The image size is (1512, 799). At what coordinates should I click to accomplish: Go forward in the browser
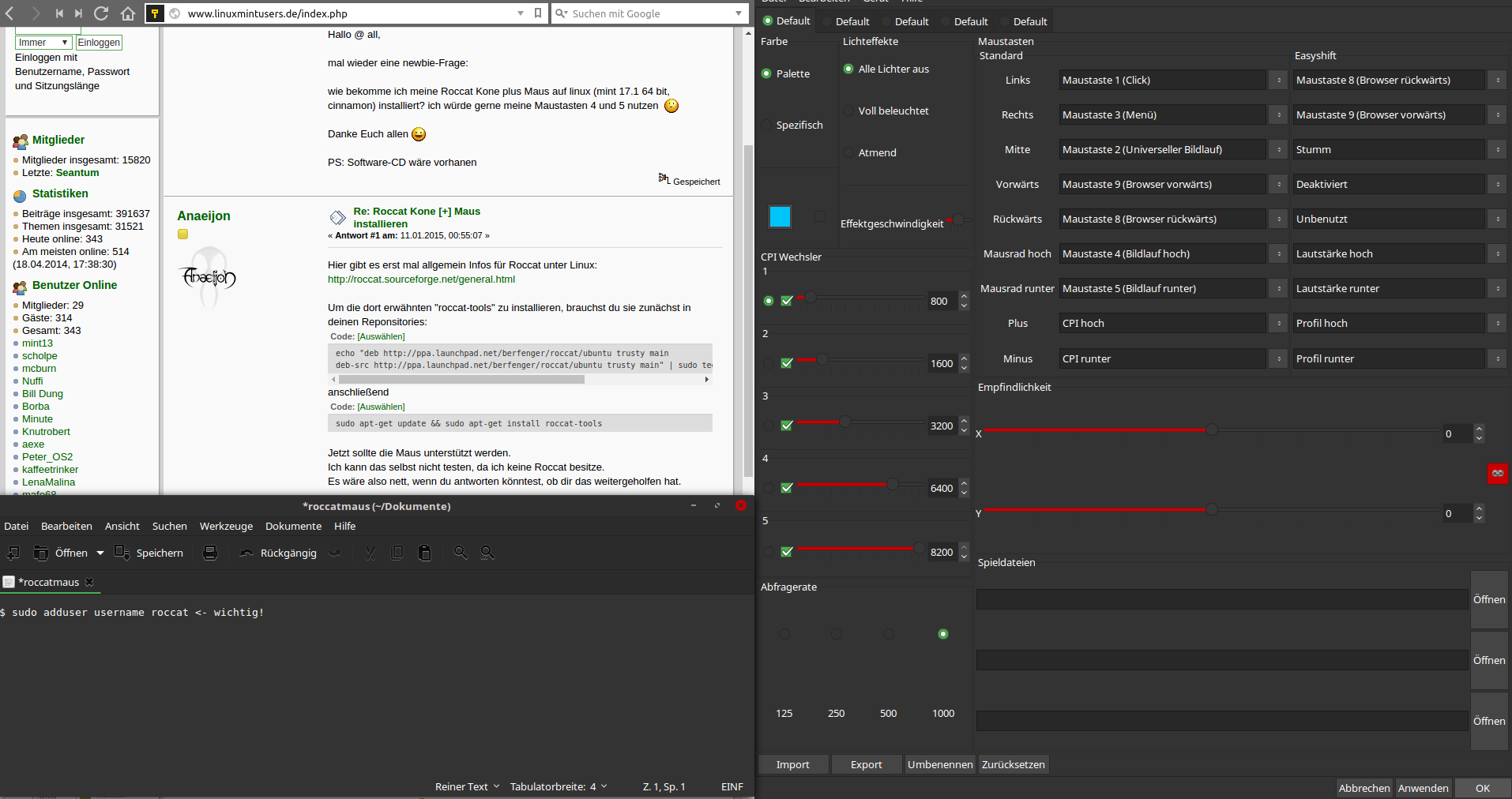point(36,13)
